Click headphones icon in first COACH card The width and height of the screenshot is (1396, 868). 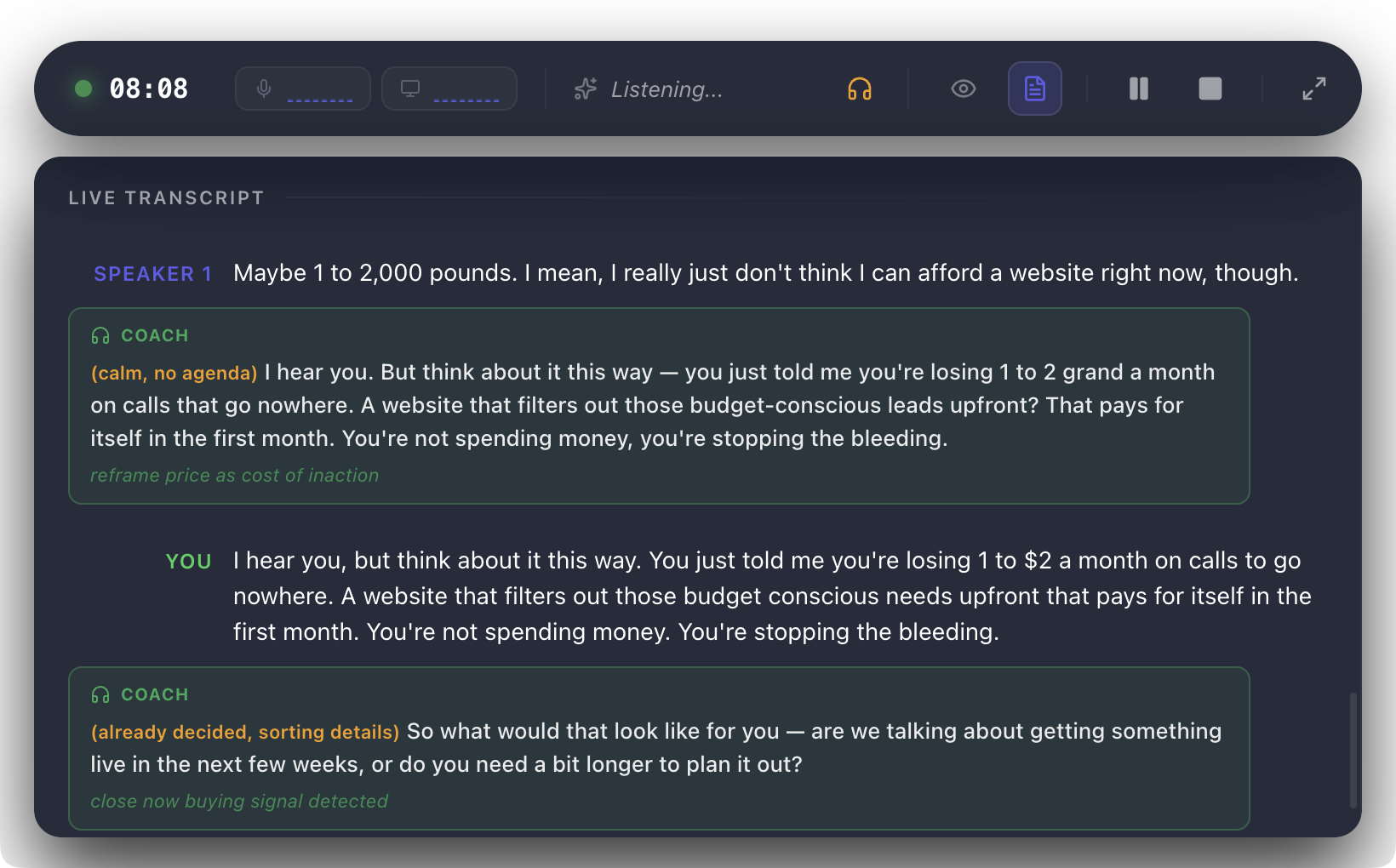coord(100,336)
